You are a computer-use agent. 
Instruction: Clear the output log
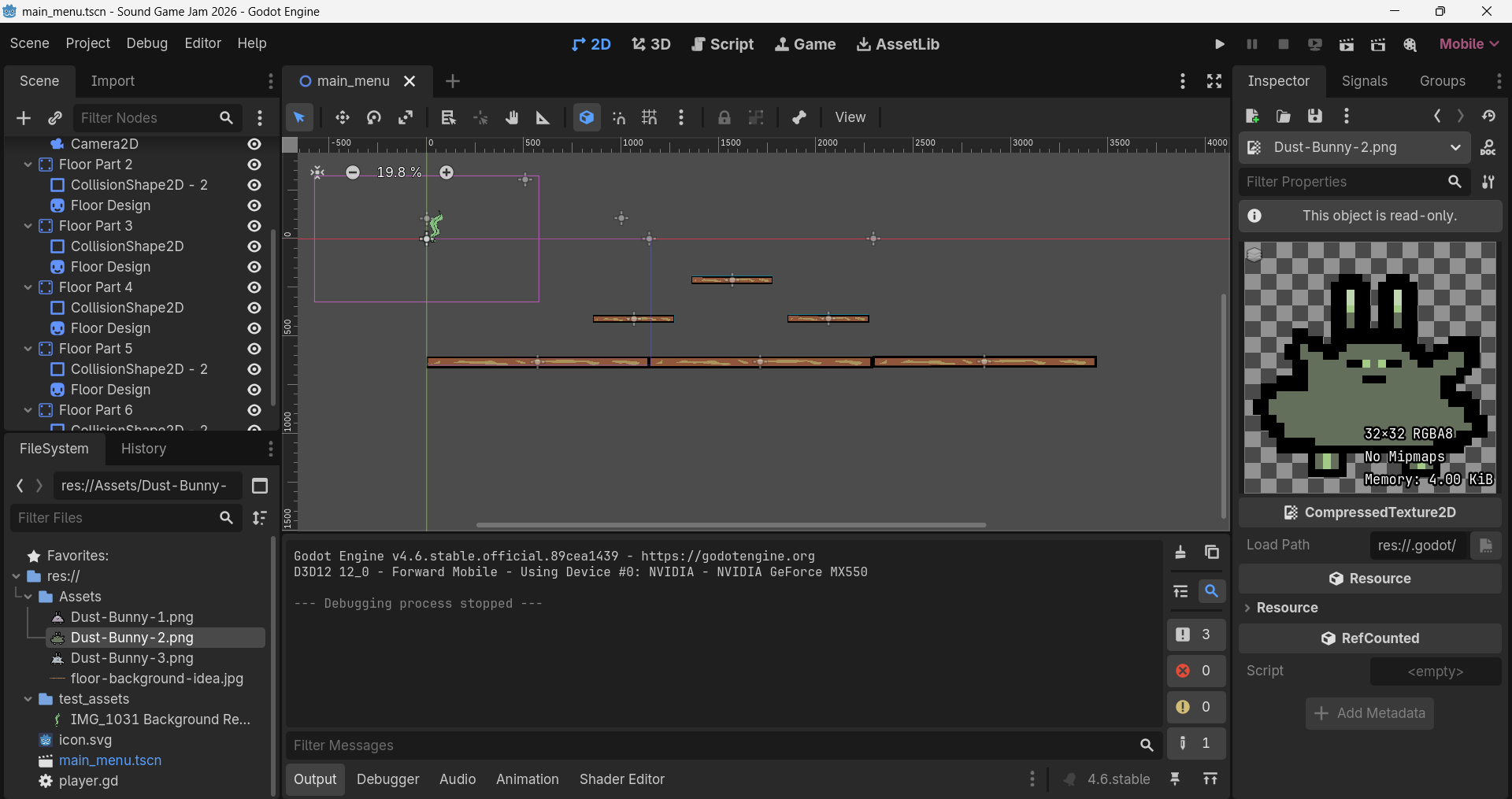pos(1180,552)
